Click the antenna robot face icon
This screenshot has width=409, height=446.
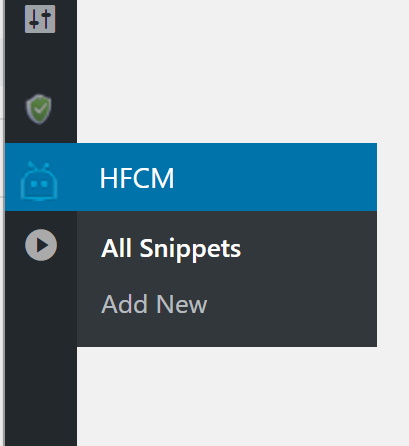tap(39, 181)
